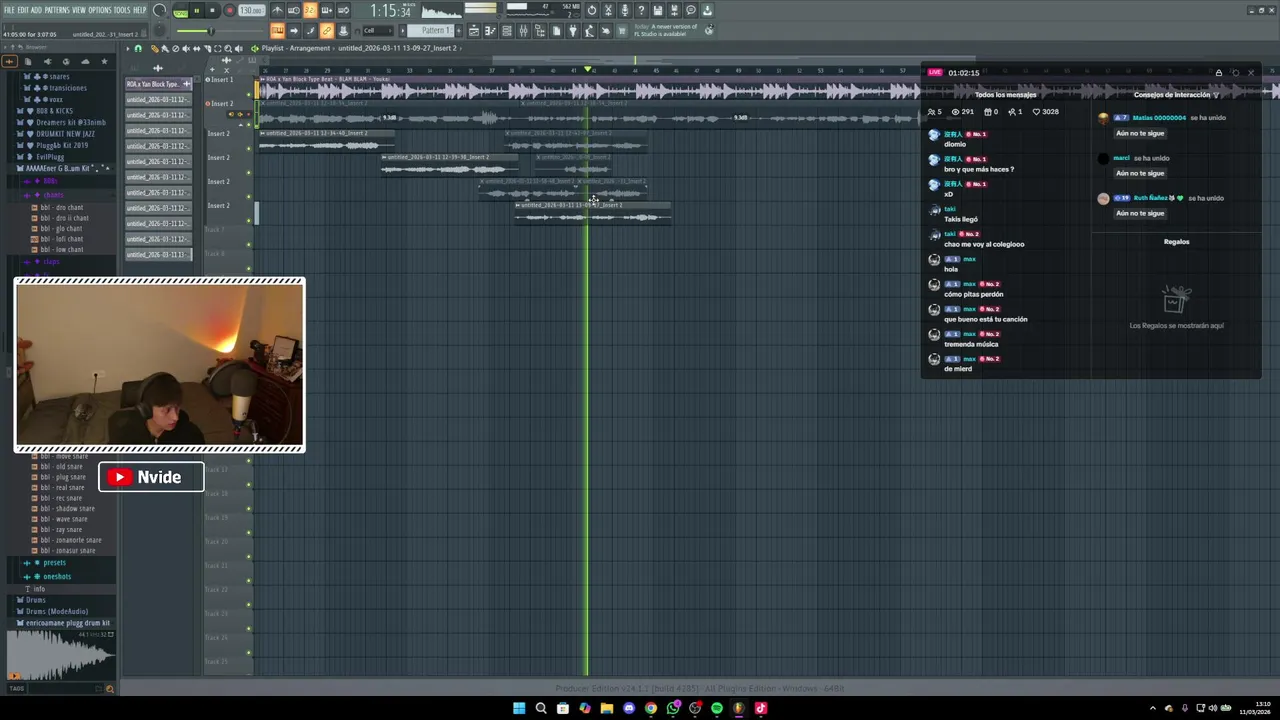Open the Pattern 1 selector
This screenshot has width=1280, height=720.
coord(430,31)
